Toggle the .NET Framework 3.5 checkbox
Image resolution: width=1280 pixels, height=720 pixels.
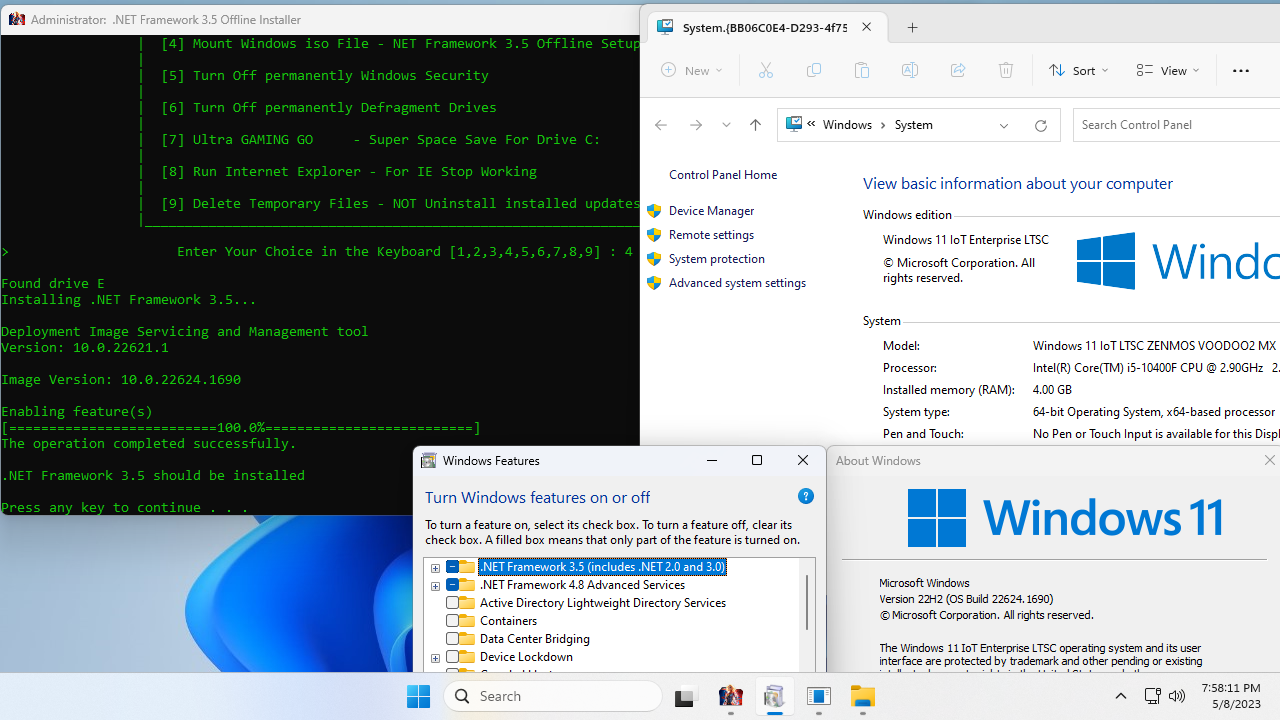pos(452,567)
